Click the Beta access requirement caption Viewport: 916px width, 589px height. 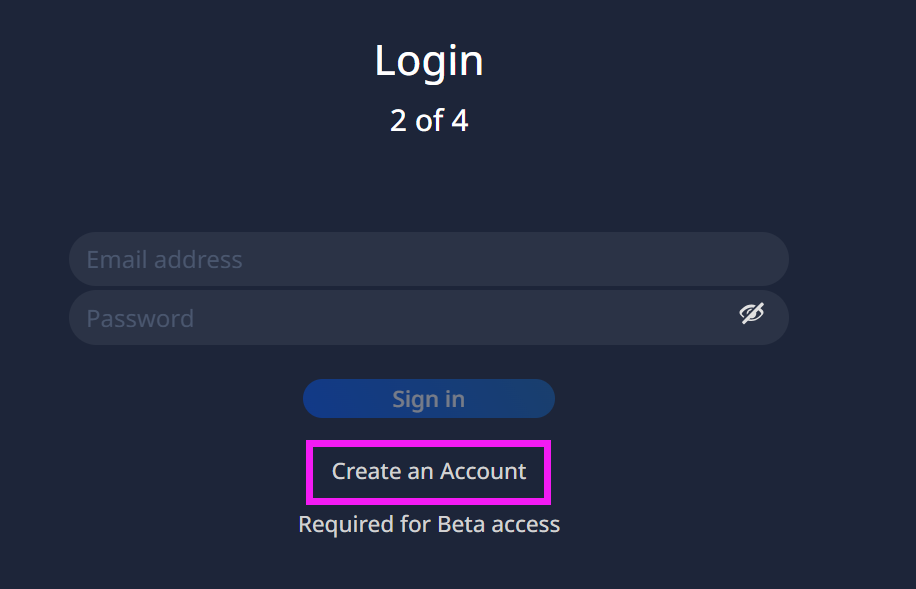429,524
